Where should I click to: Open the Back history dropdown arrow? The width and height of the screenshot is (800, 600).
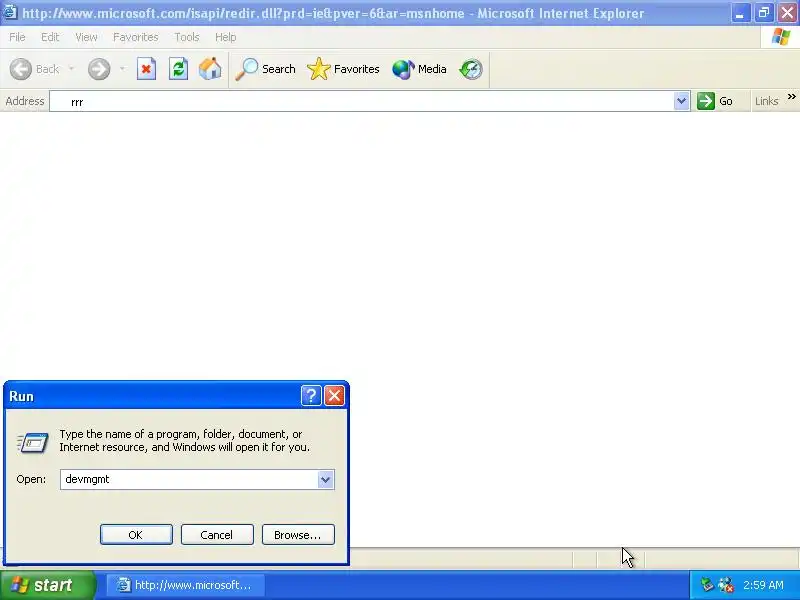tap(71, 69)
